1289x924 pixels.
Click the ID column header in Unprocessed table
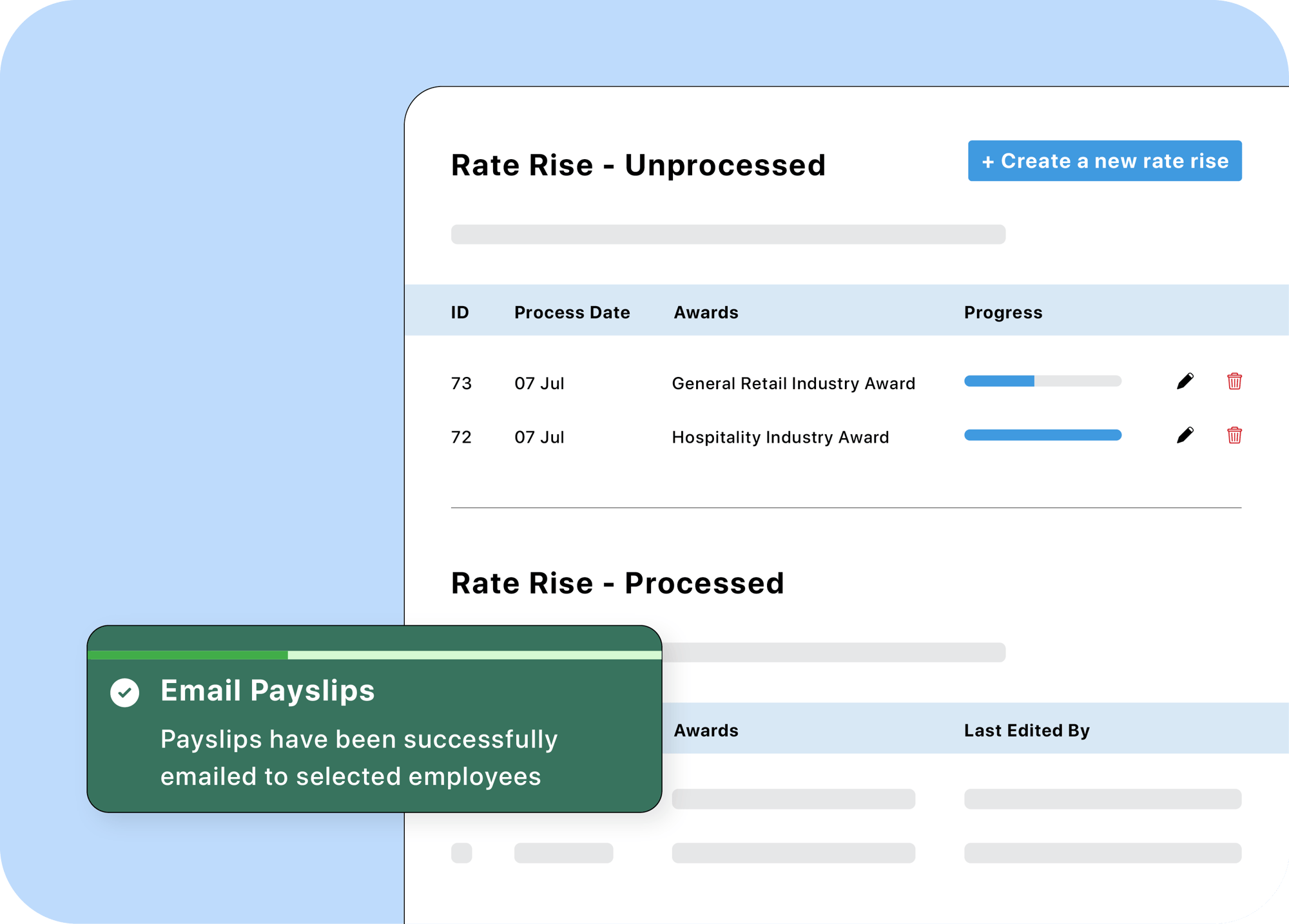tap(460, 313)
